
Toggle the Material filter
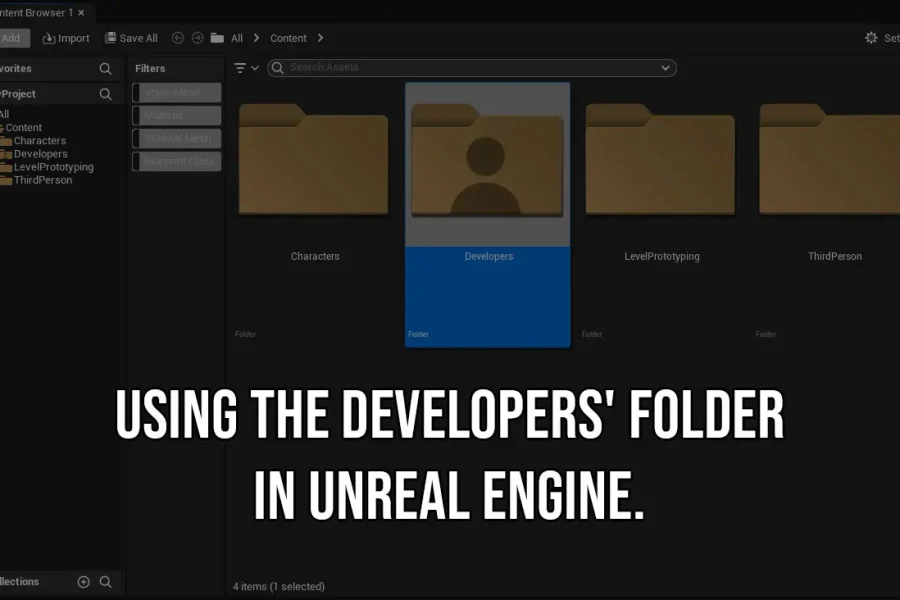coord(177,115)
